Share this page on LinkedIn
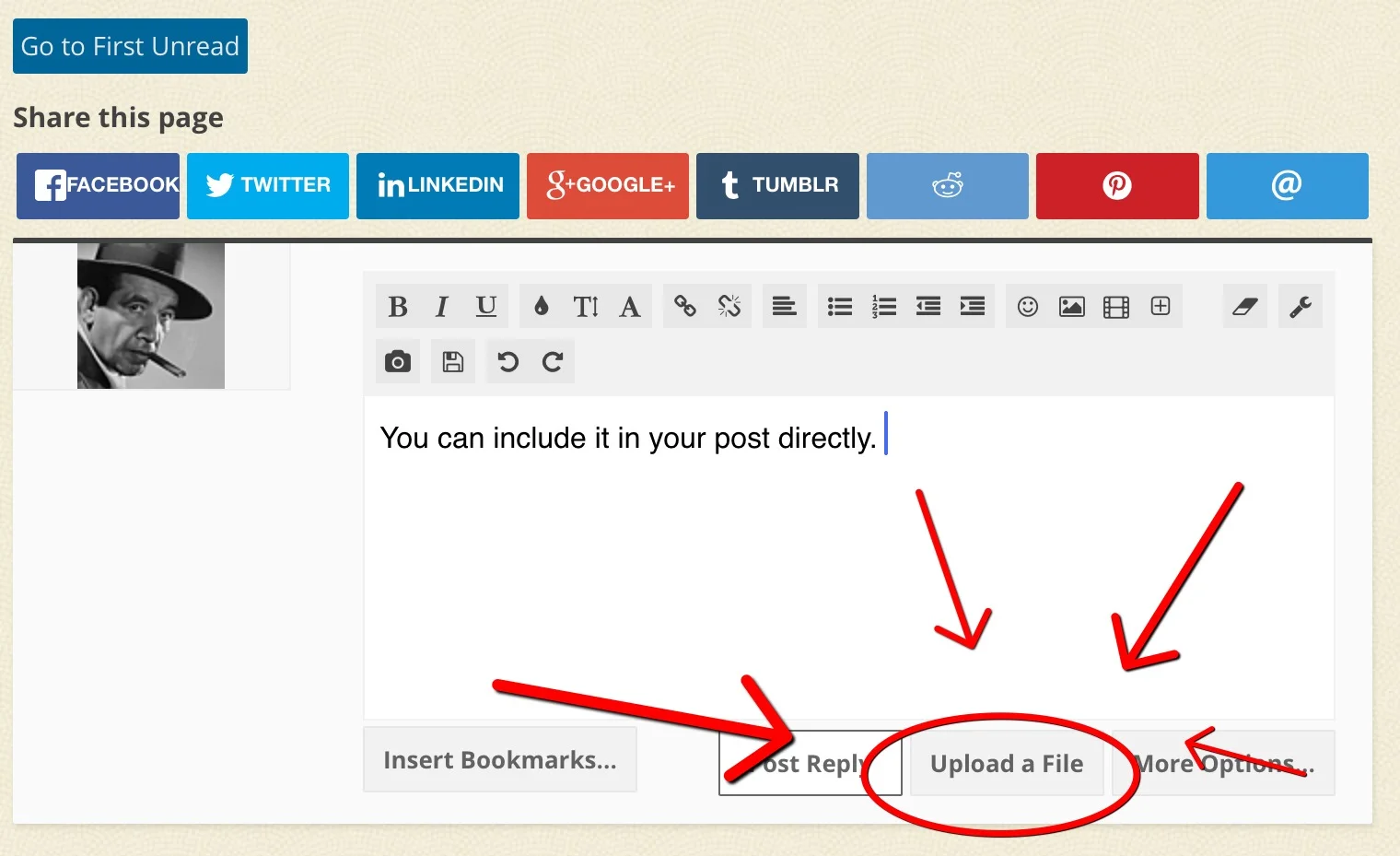The image size is (1400, 856). pos(437,185)
